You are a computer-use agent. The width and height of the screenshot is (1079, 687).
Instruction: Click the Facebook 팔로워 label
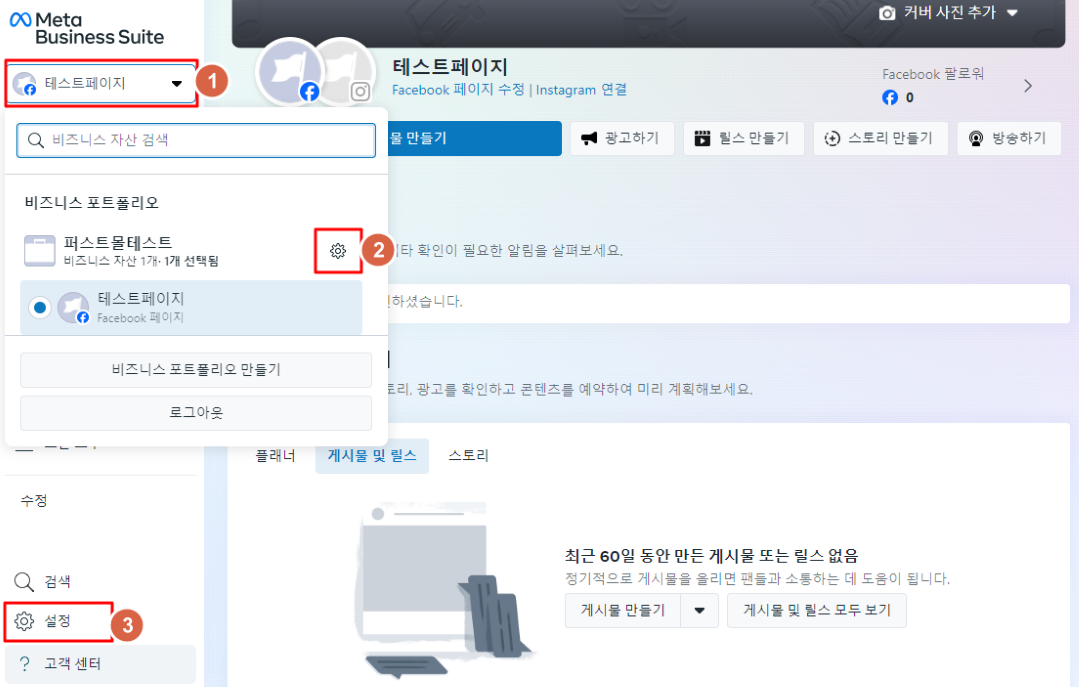pos(932,74)
